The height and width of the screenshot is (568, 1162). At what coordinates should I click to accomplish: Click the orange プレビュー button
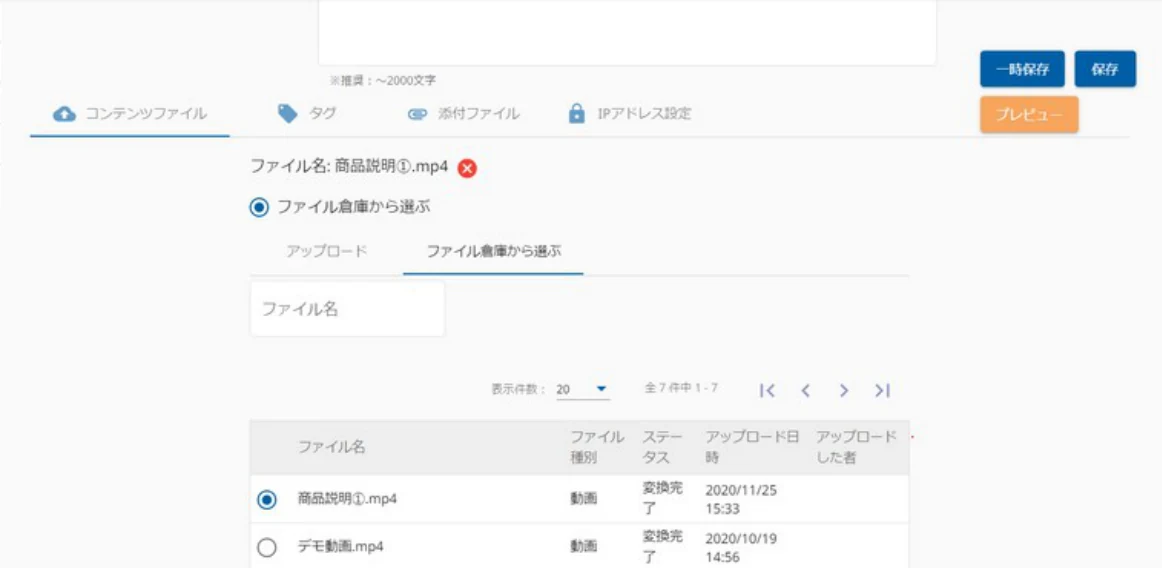(1029, 115)
